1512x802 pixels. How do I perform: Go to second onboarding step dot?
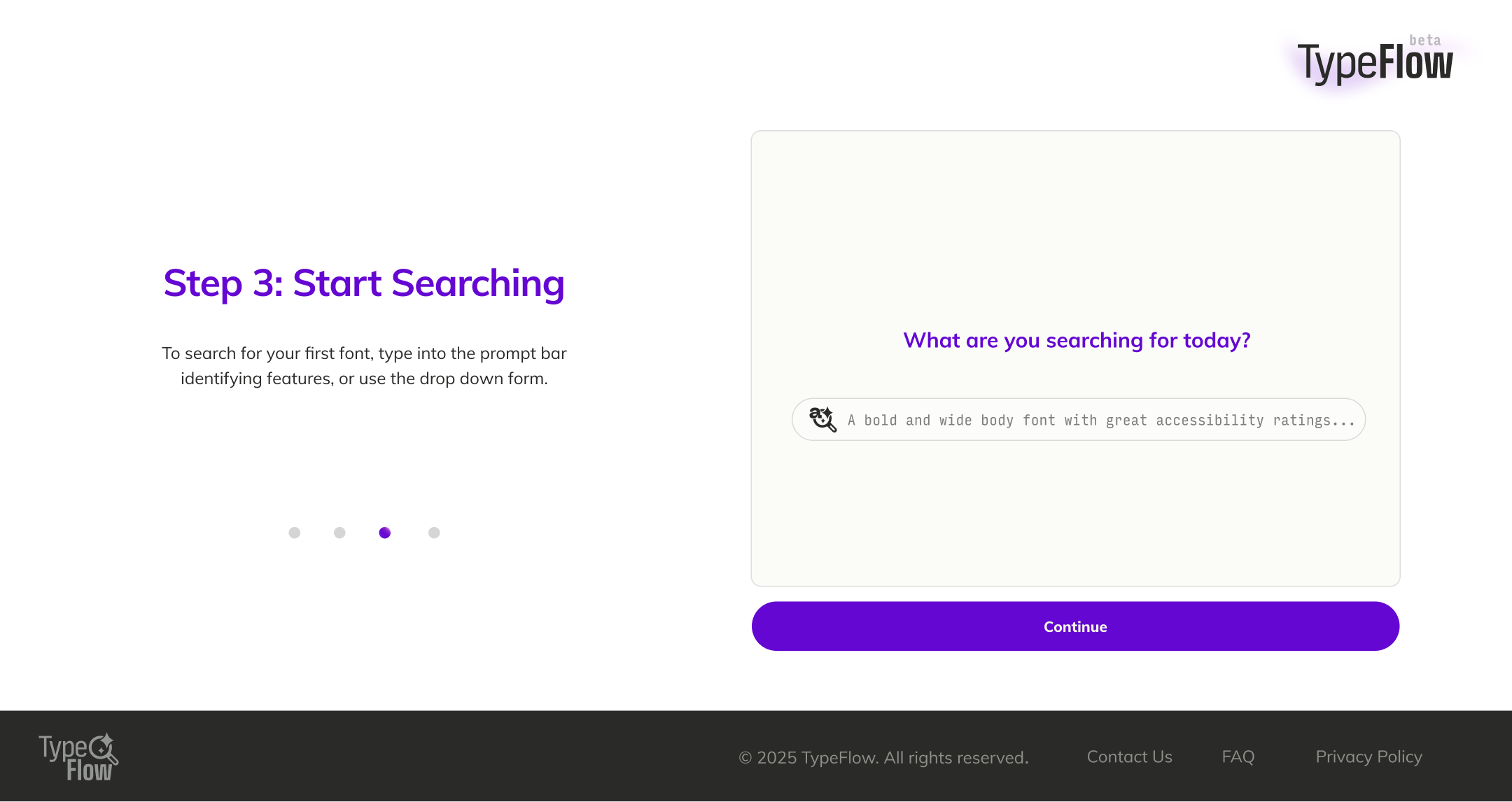pyautogui.click(x=339, y=533)
